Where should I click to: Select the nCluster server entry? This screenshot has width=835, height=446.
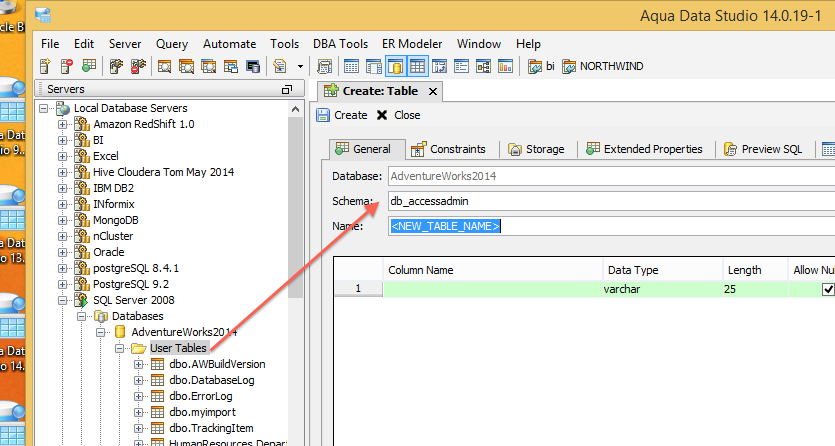point(113,236)
